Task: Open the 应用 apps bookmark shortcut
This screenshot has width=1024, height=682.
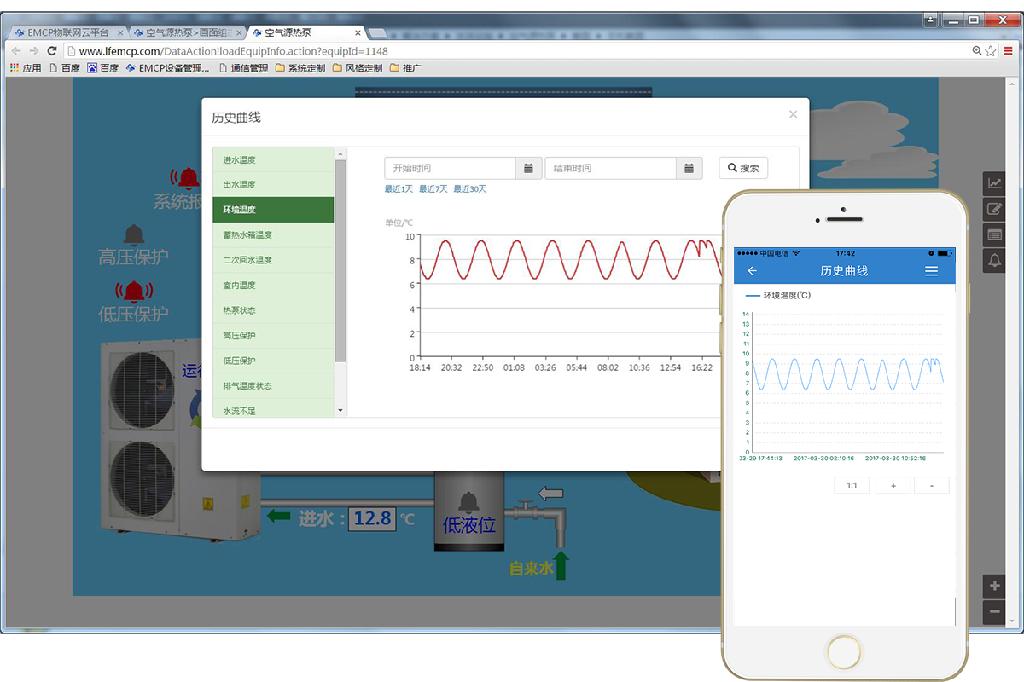Action: coord(25,68)
